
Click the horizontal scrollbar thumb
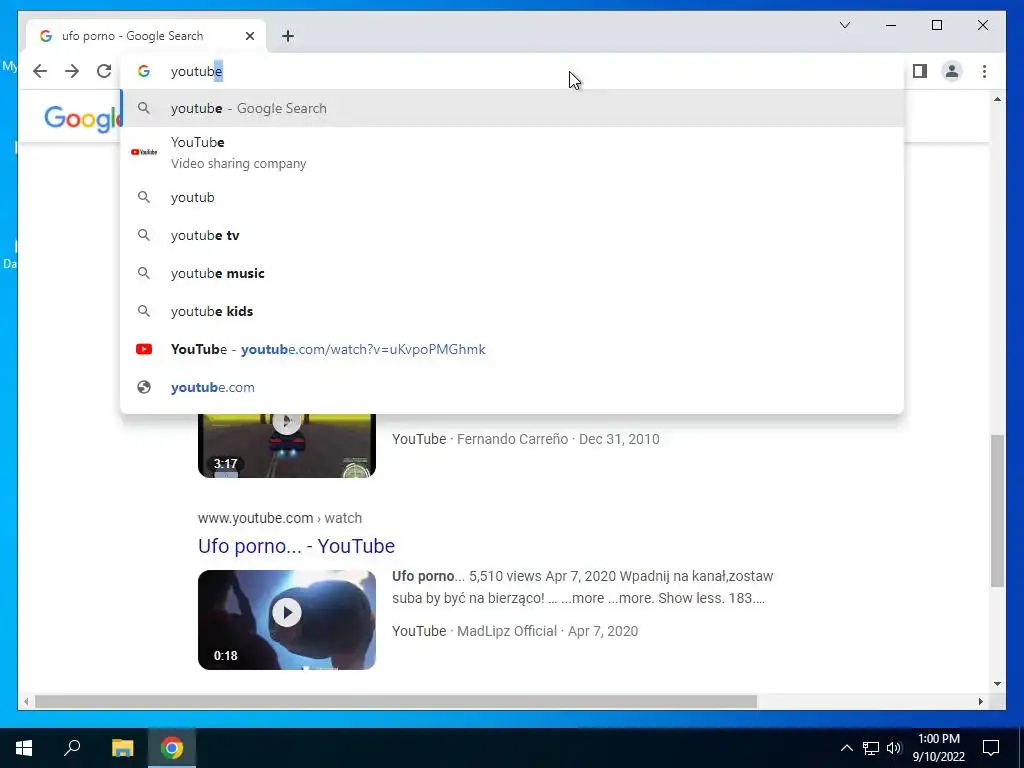pyautogui.click(x=396, y=701)
